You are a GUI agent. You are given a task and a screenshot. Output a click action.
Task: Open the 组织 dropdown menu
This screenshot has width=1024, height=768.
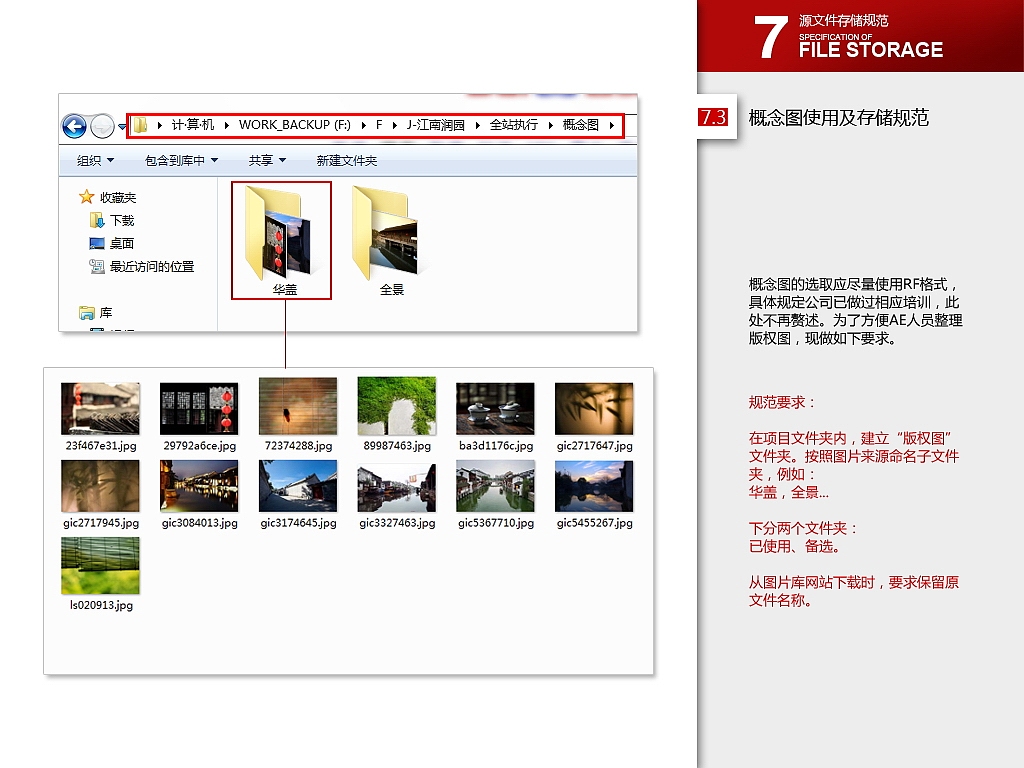95,161
